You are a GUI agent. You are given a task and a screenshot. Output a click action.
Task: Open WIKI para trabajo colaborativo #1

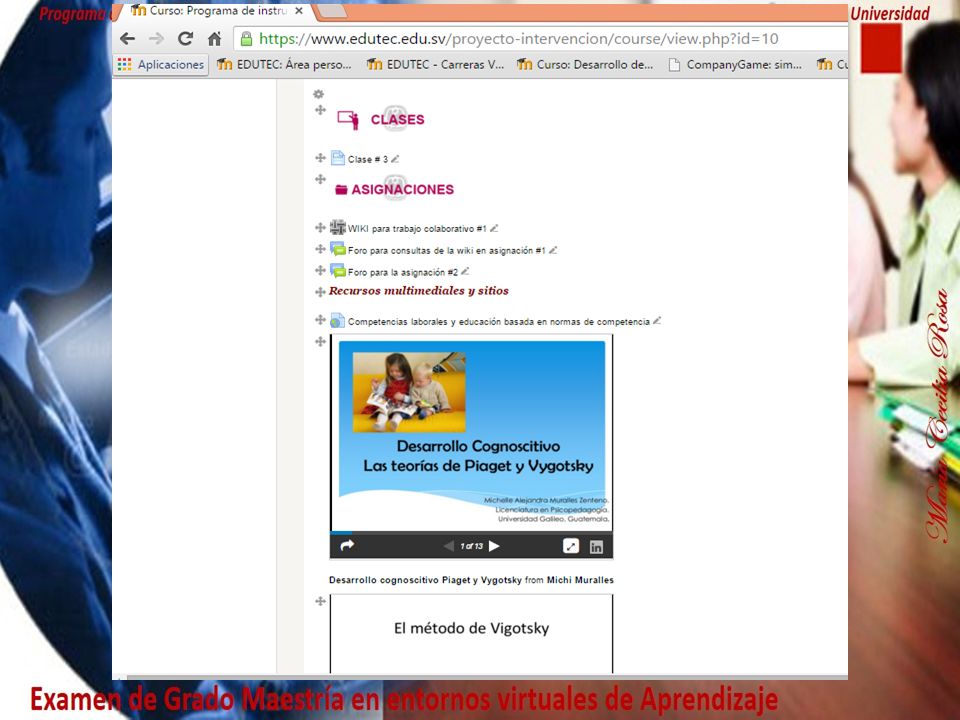coord(417,229)
